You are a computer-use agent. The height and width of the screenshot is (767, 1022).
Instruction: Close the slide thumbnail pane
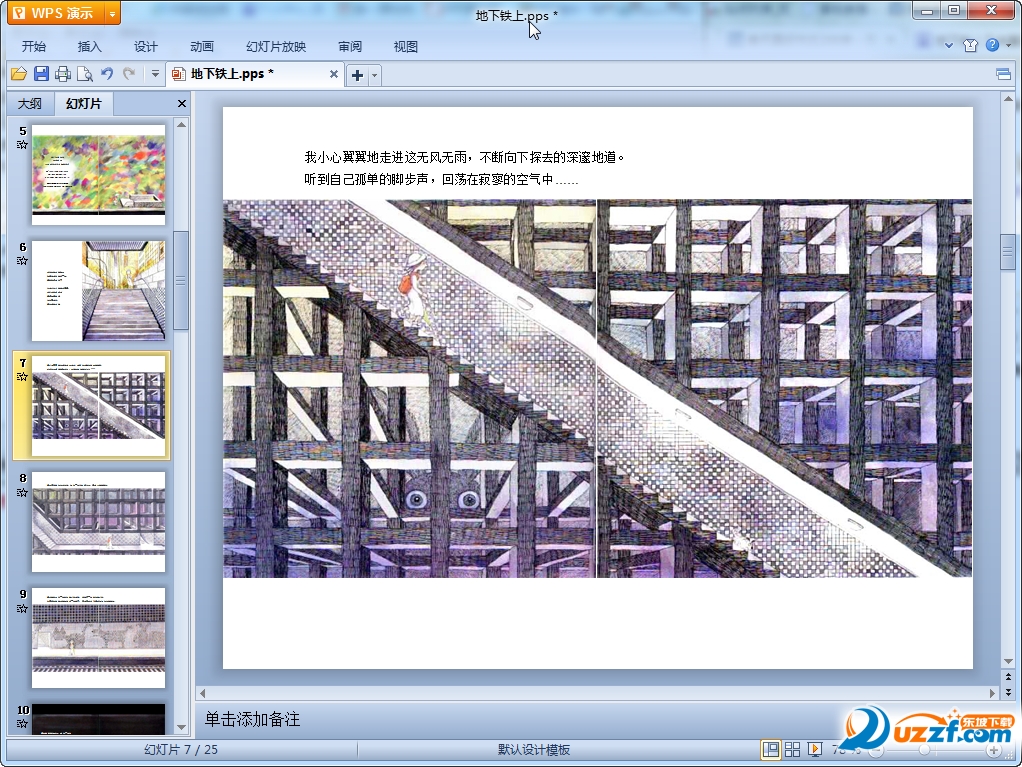tap(182, 104)
